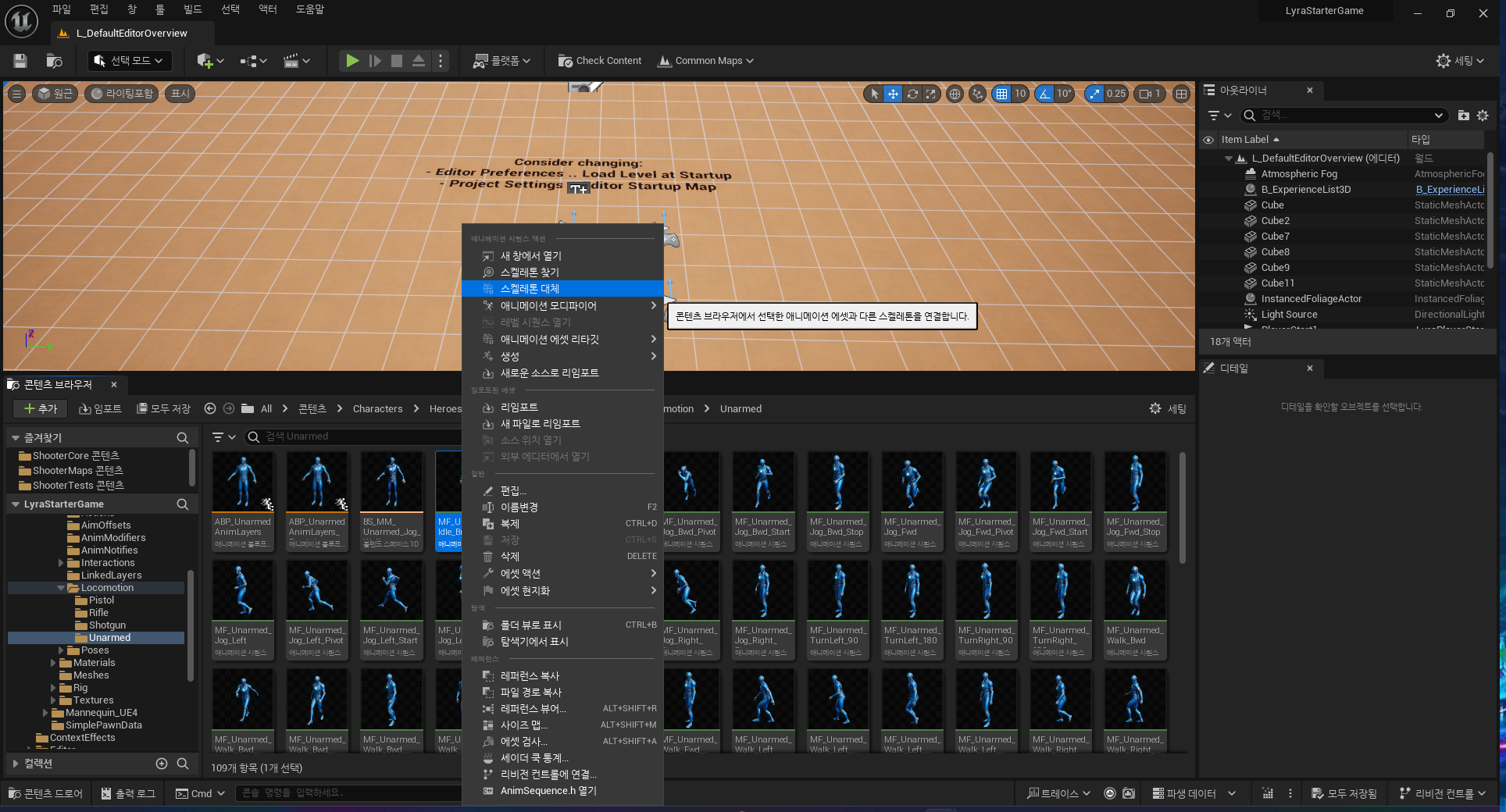
Task: Click the save current level icon
Action: [x=20, y=61]
